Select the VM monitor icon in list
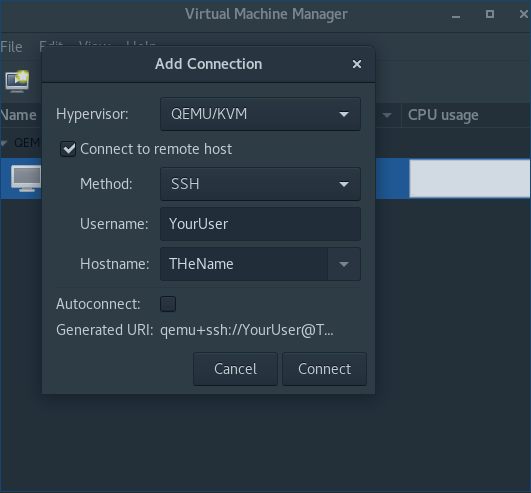Viewport: 531px width, 493px height. [x=26, y=178]
